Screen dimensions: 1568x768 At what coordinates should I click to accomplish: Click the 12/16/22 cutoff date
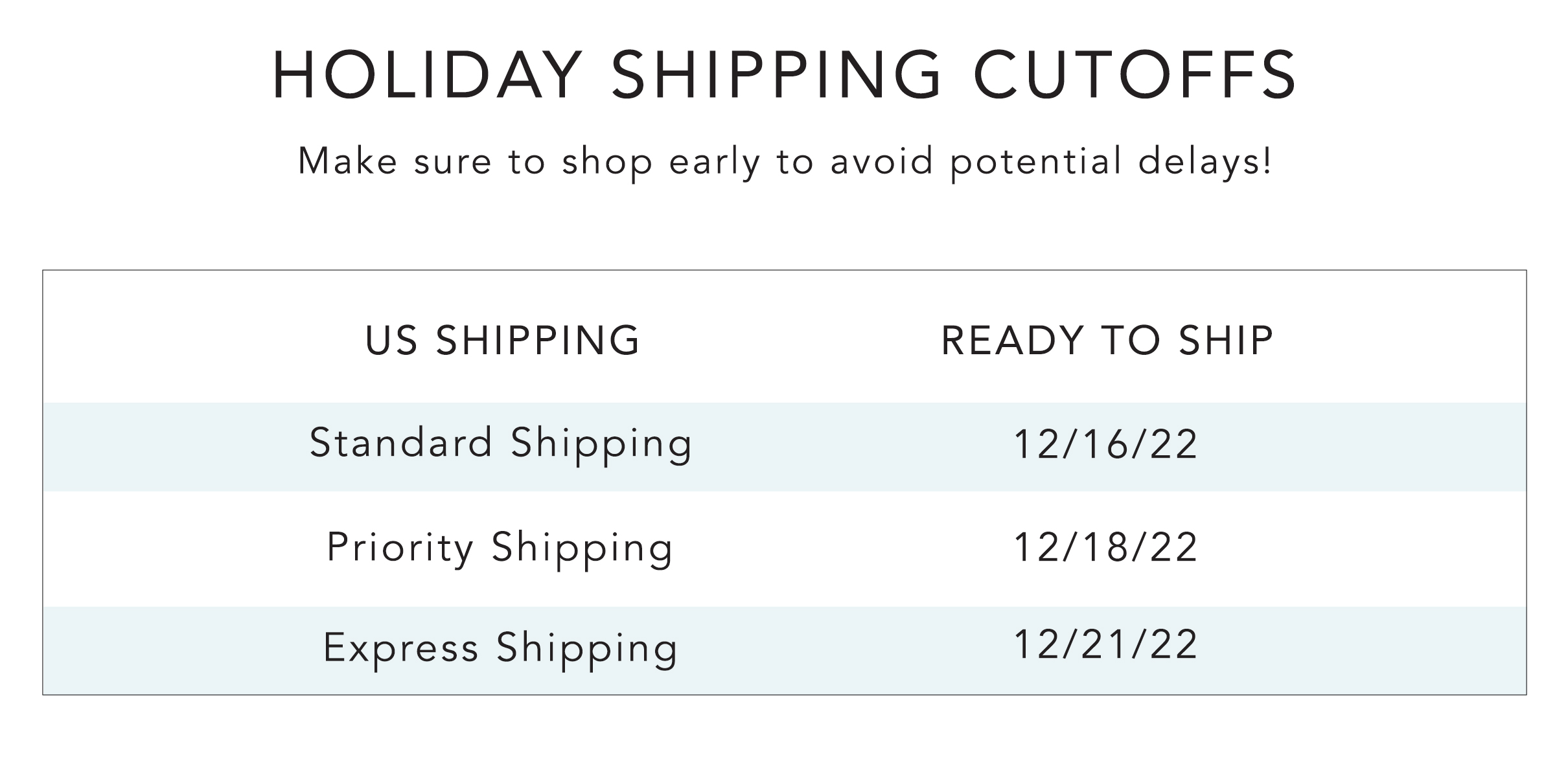pyautogui.click(x=1106, y=445)
